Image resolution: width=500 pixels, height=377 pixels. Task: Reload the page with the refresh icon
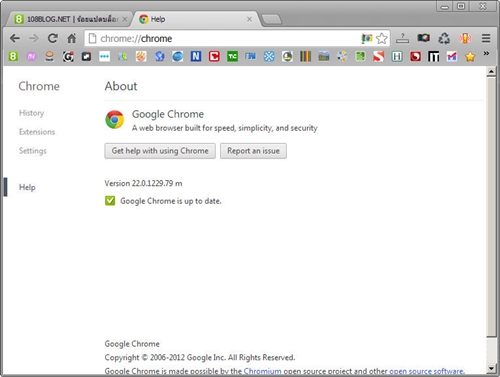tap(53, 38)
